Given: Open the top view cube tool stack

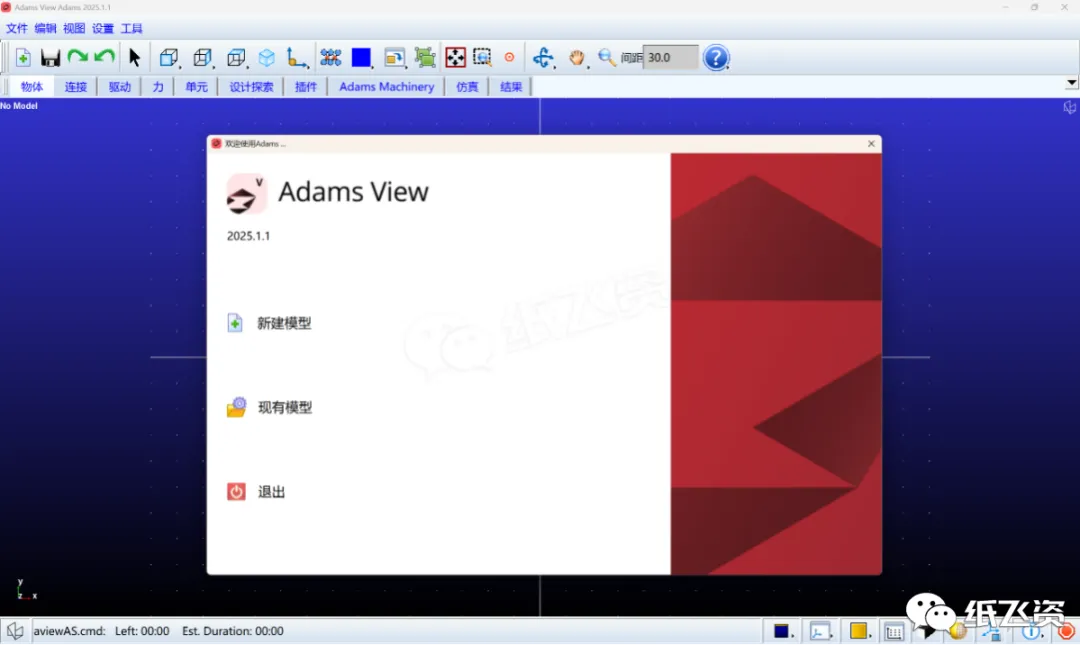Looking at the screenshot, I should coord(237,58).
